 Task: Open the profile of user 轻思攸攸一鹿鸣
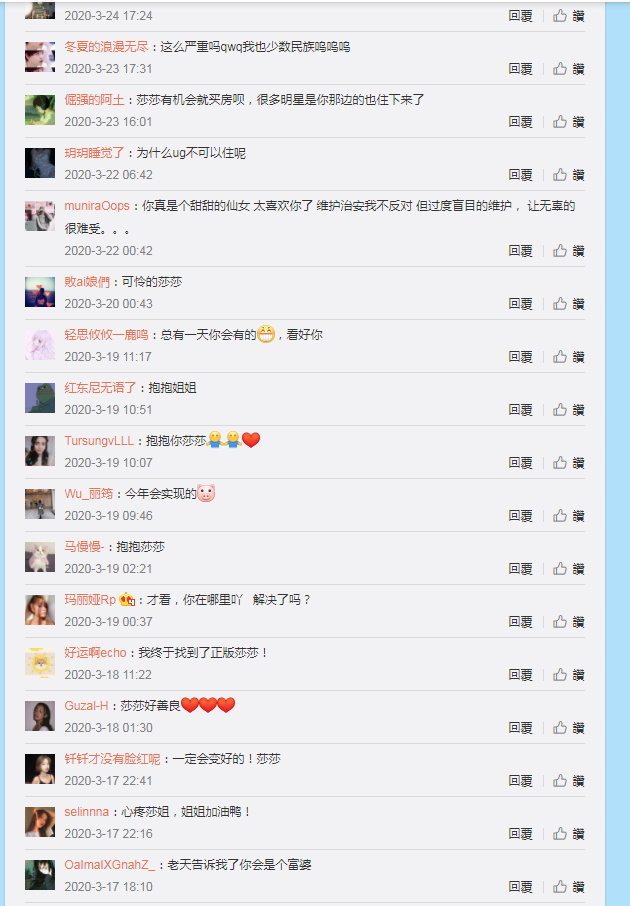106,335
